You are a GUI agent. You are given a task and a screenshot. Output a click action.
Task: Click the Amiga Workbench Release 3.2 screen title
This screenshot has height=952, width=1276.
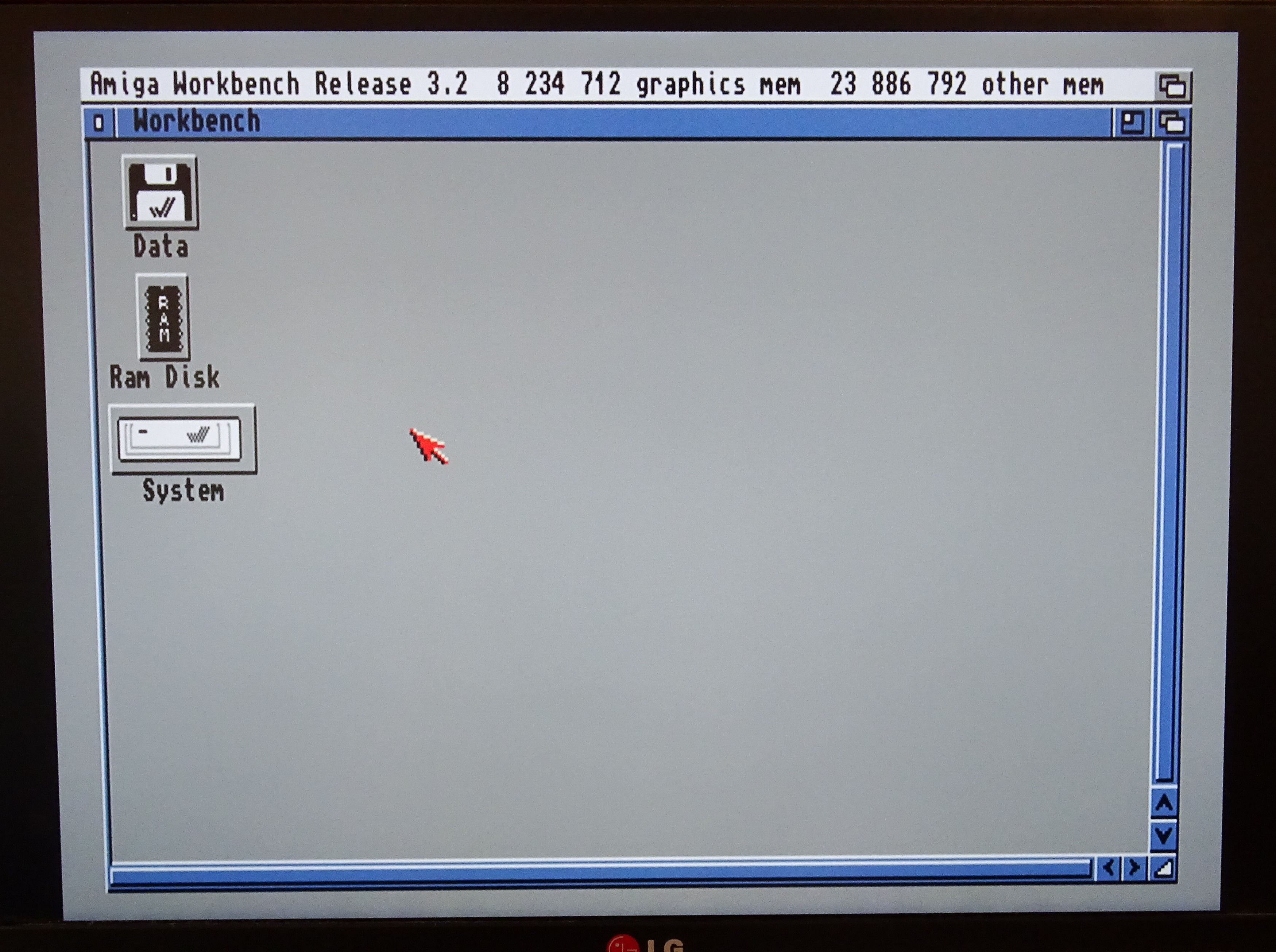(279, 84)
